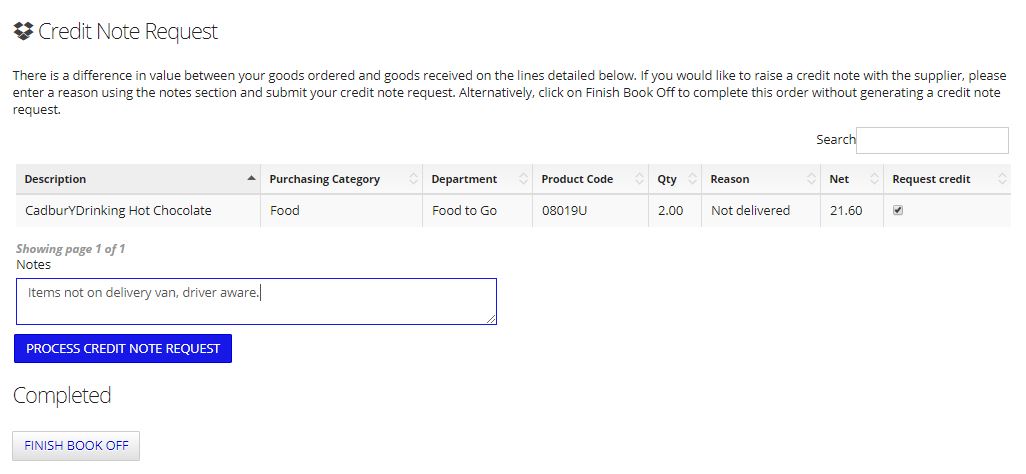Click the Notes textarea resize handle

coord(491,319)
